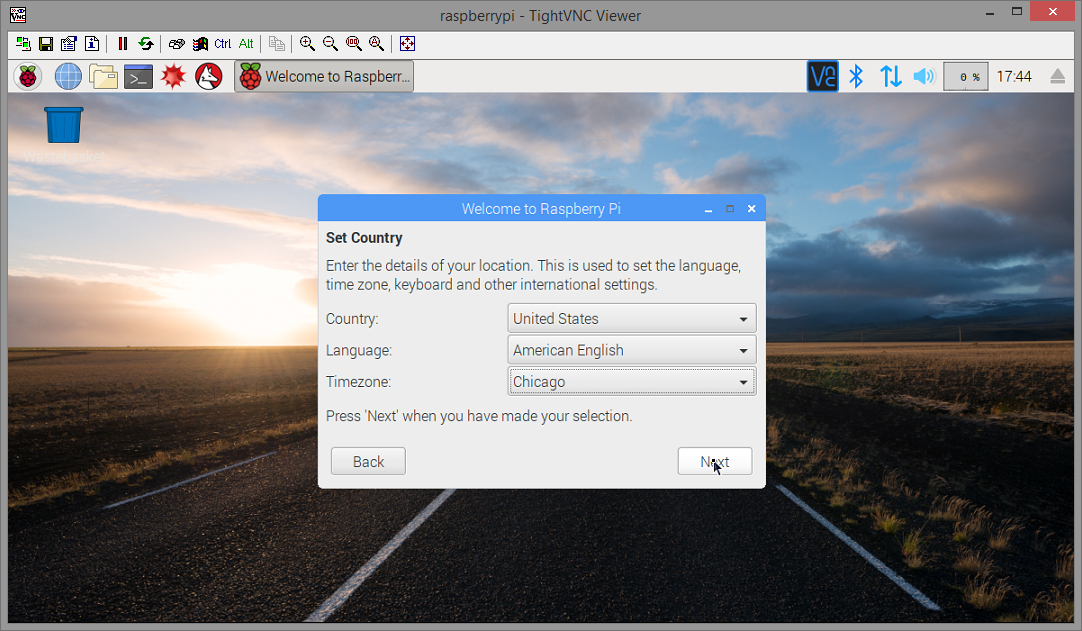The width and height of the screenshot is (1082, 631).
Task: Click the Transfer files toolbar icon
Action: [x=277, y=44]
